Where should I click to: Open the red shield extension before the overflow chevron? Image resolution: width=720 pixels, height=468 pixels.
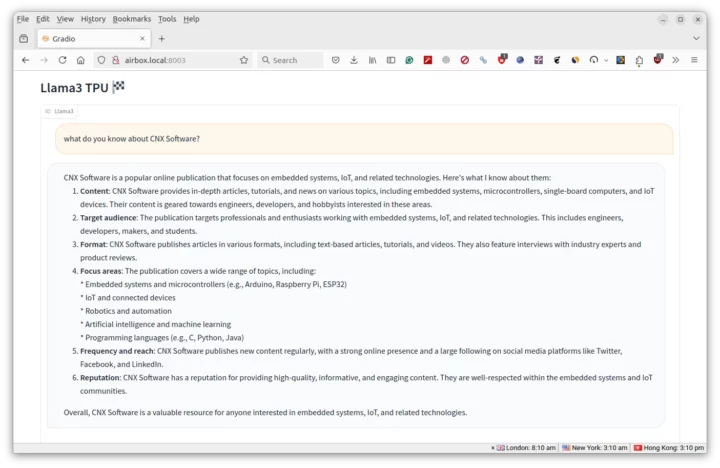coord(658,59)
